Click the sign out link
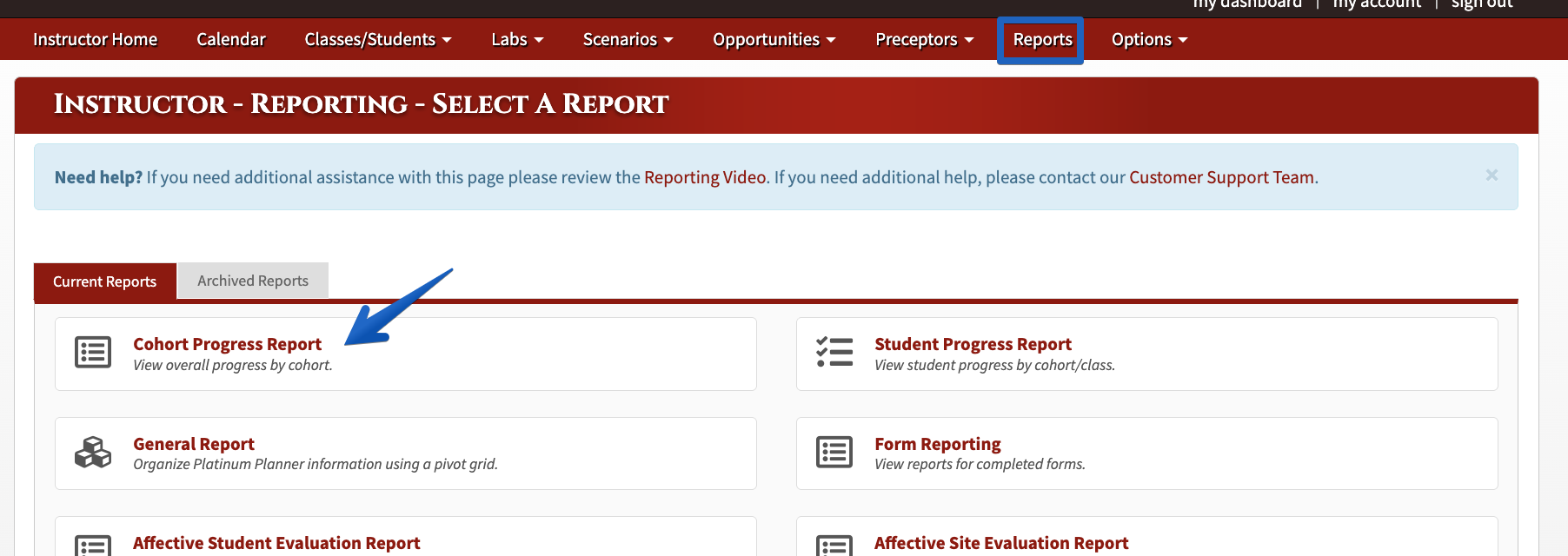The height and width of the screenshot is (556, 1568). [1482, 4]
